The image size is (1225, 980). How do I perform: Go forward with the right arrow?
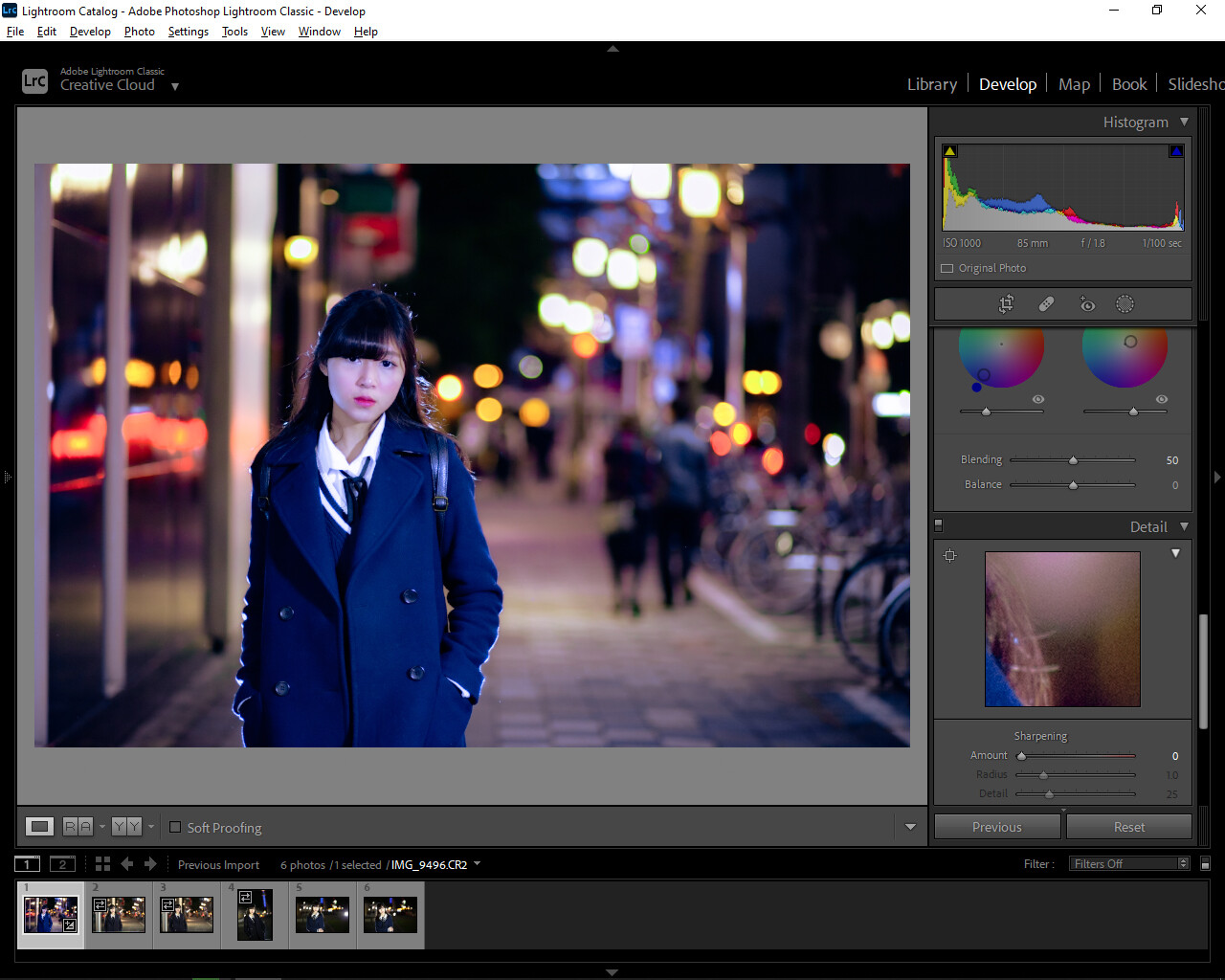[150, 863]
